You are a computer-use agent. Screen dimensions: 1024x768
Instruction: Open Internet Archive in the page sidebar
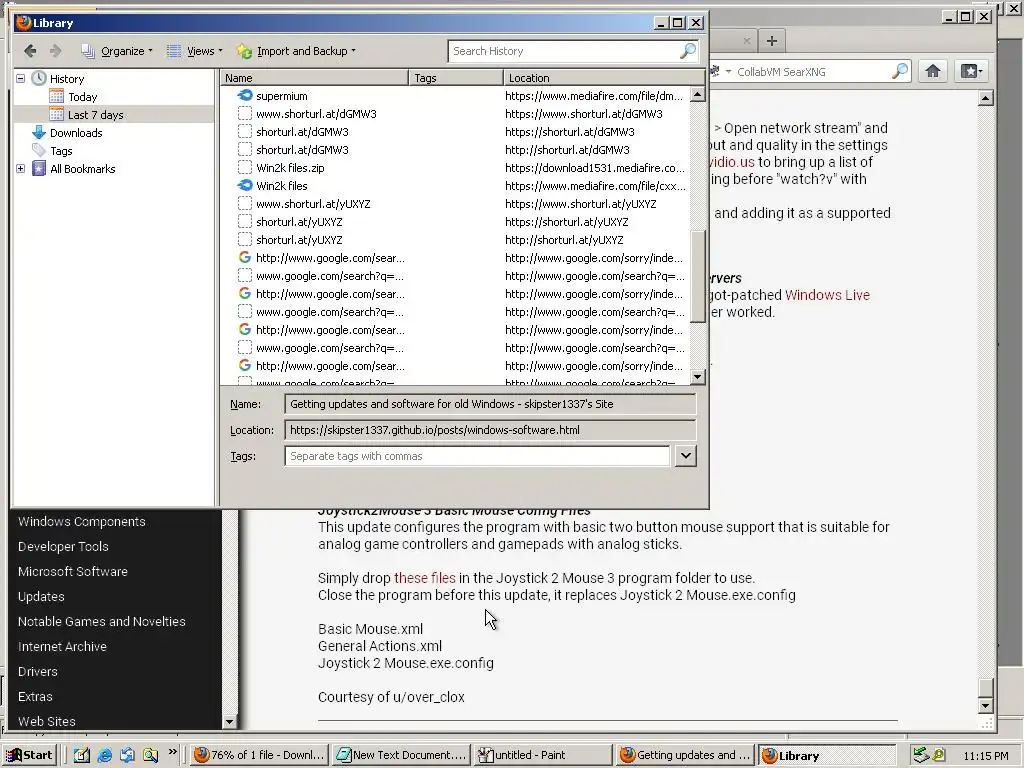(62, 647)
